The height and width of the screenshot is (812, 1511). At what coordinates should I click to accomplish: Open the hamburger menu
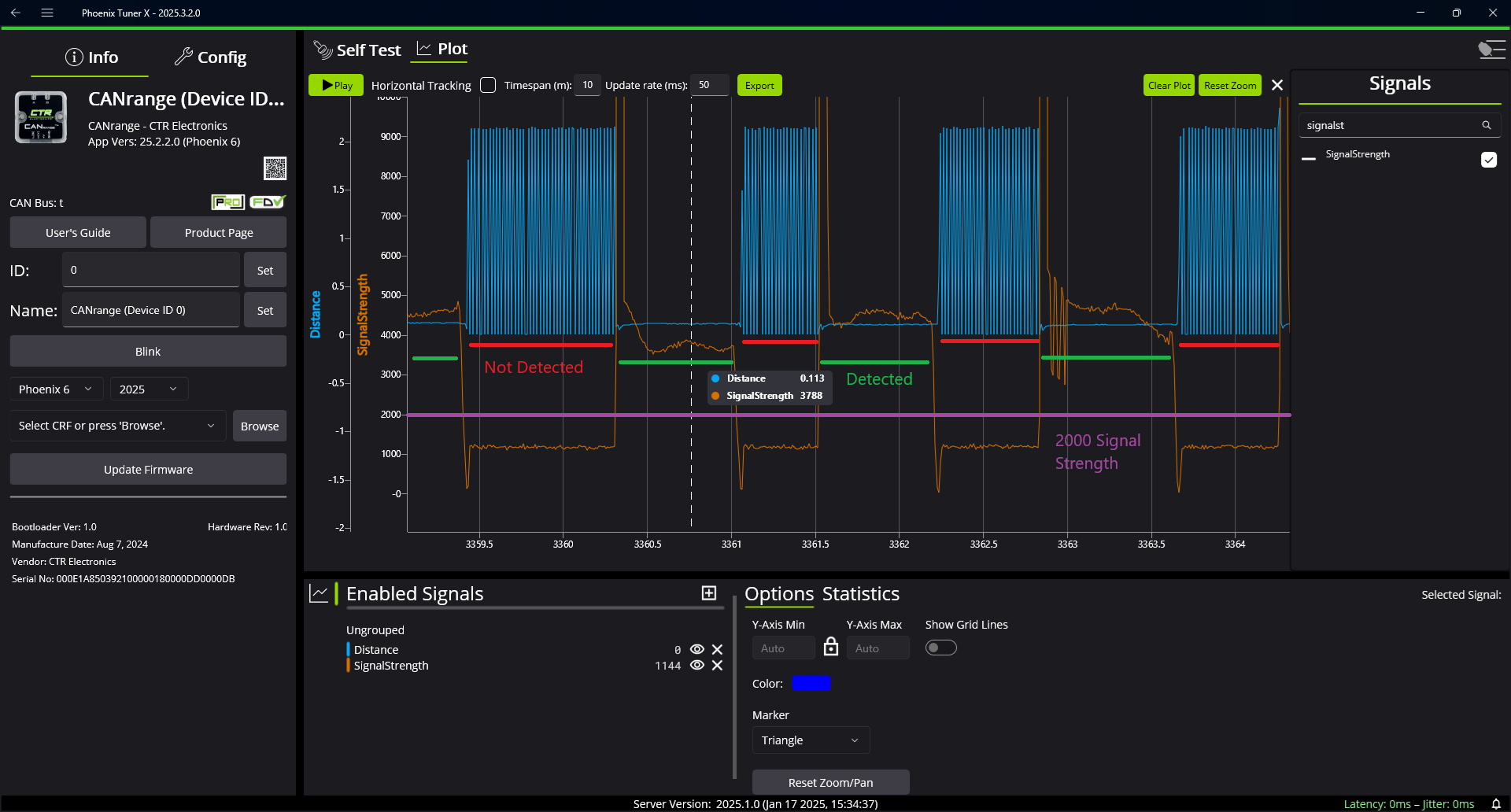pyautogui.click(x=47, y=13)
